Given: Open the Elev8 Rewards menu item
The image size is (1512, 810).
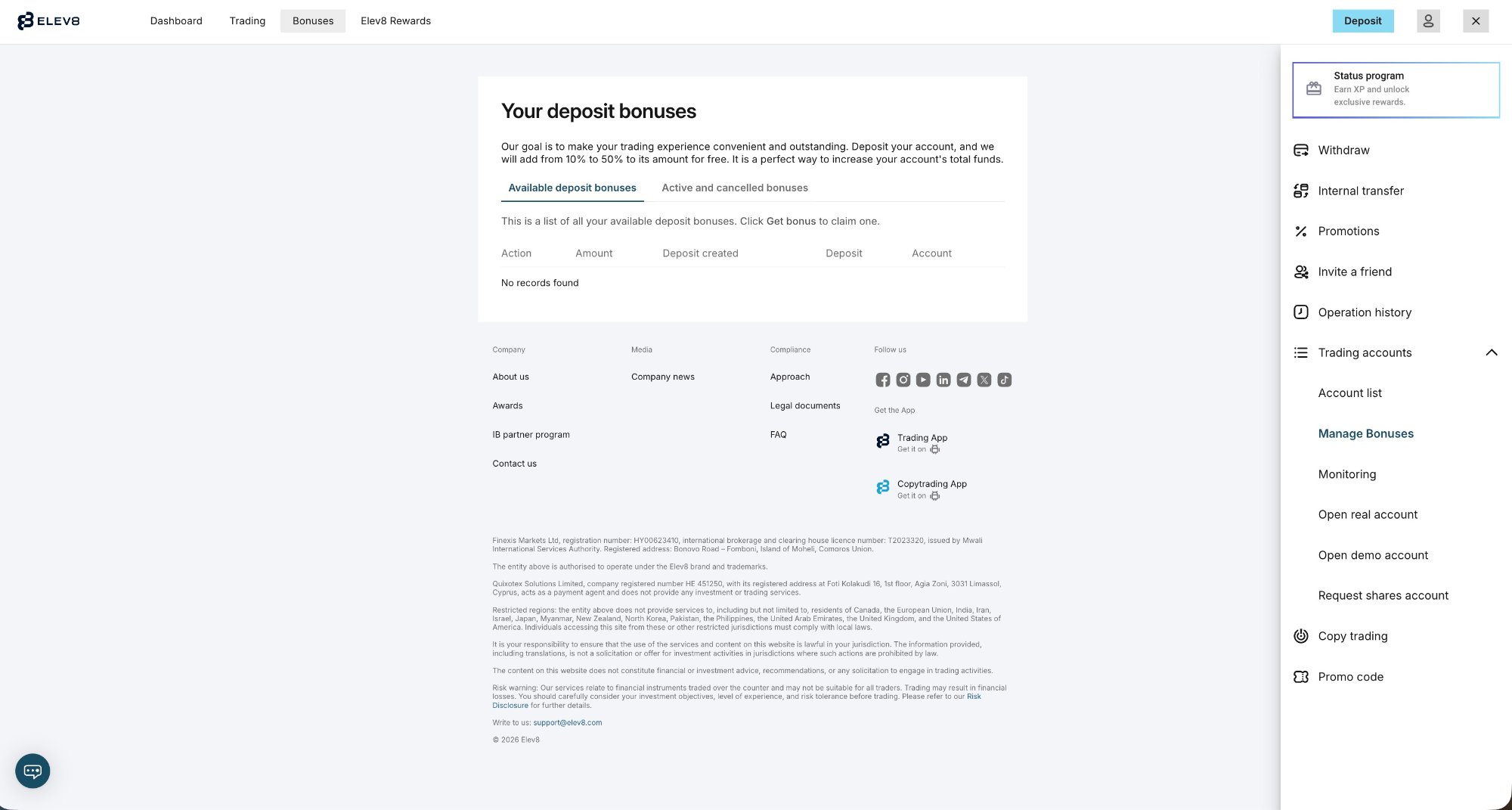Looking at the screenshot, I should (395, 20).
